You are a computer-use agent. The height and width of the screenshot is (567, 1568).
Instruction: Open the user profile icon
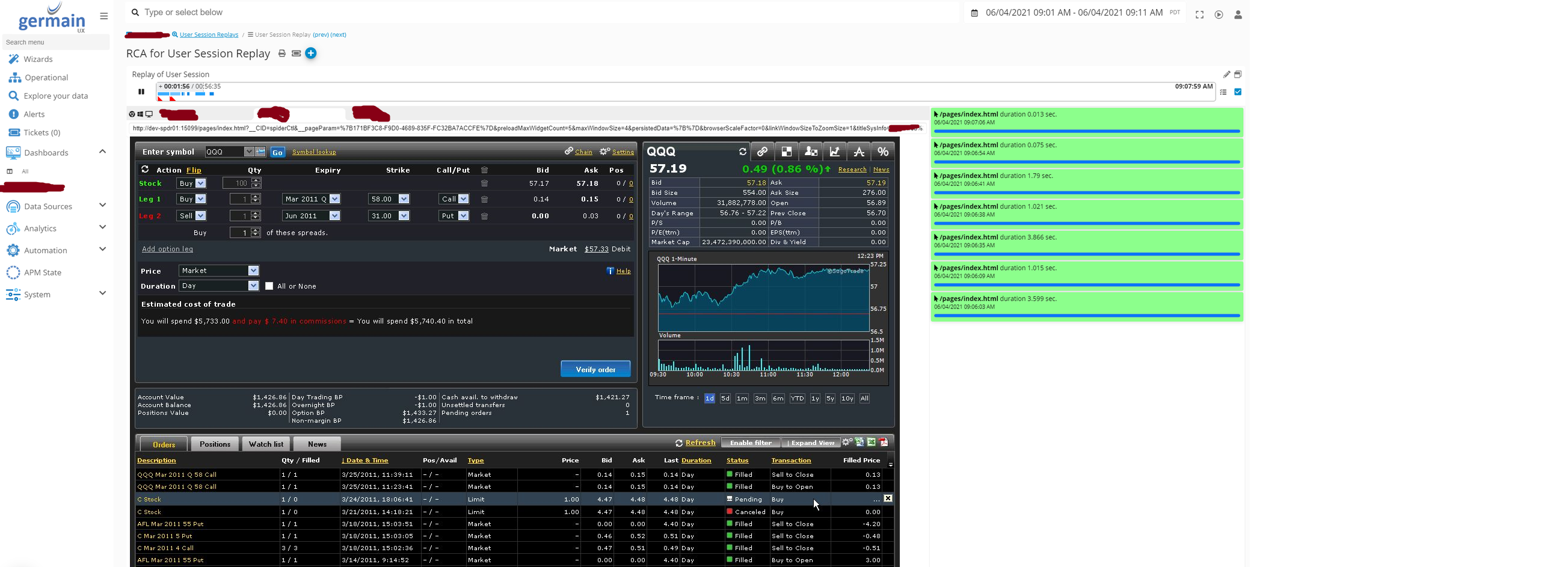[1237, 14]
